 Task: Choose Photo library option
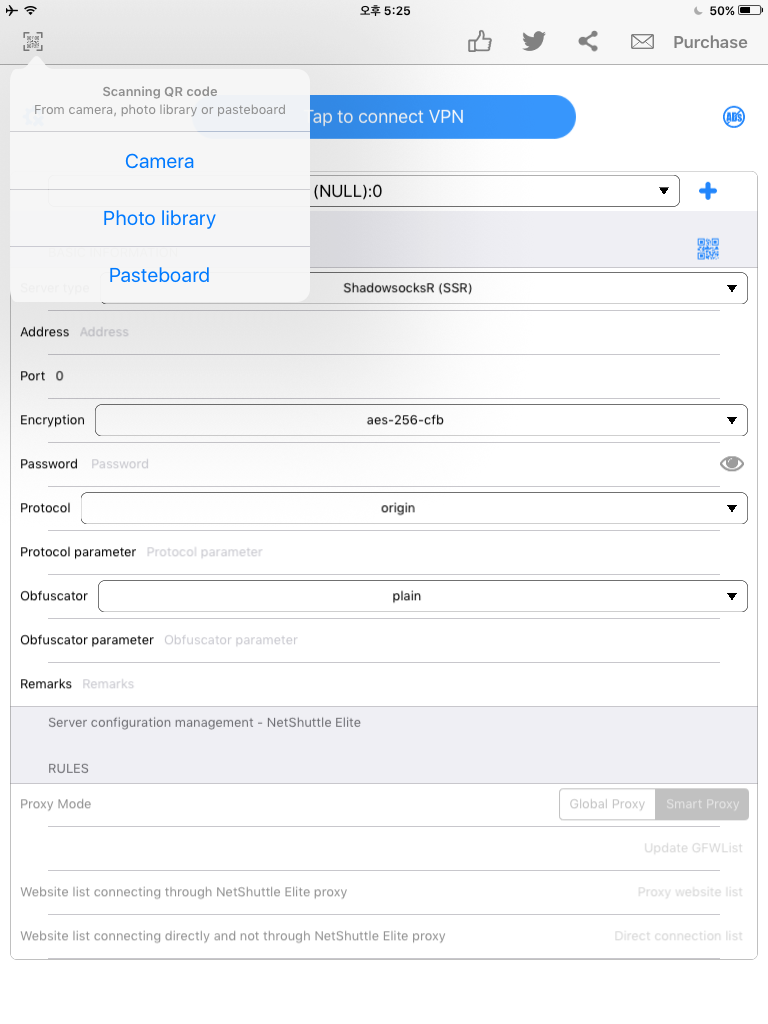pyautogui.click(x=159, y=218)
